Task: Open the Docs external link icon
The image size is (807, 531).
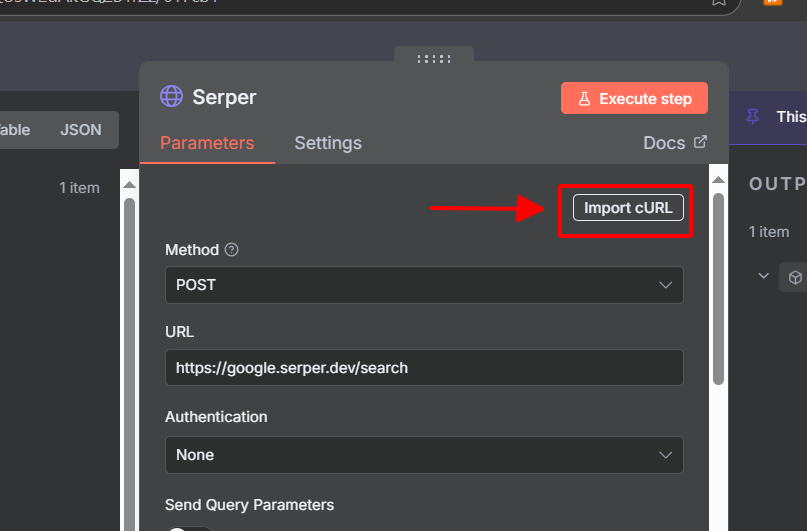Action: click(x=700, y=142)
